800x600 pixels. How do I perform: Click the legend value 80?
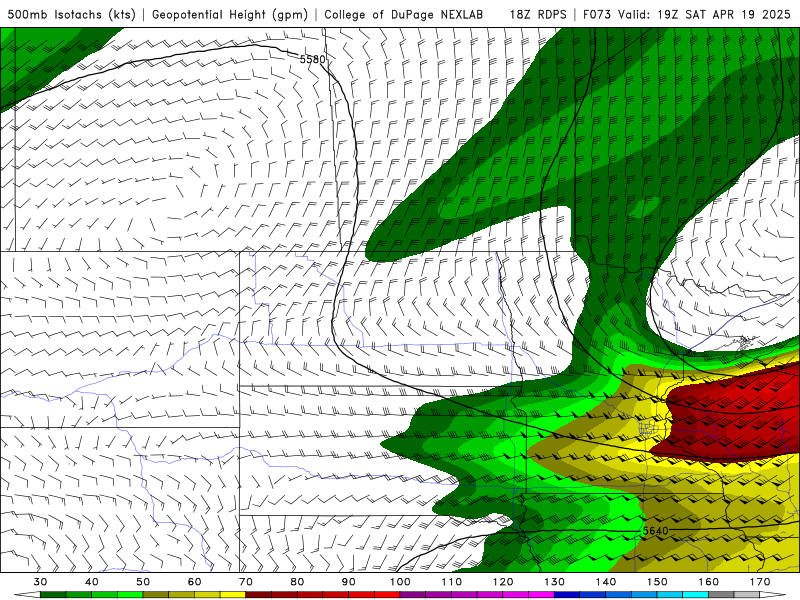coord(297,582)
